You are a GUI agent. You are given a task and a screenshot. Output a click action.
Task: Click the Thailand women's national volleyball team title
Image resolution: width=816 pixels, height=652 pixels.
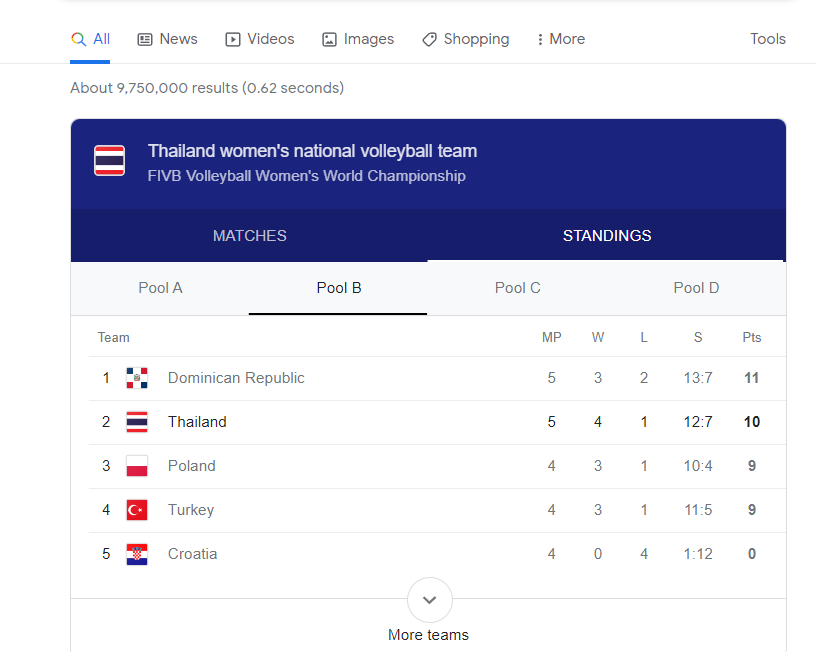(x=312, y=151)
